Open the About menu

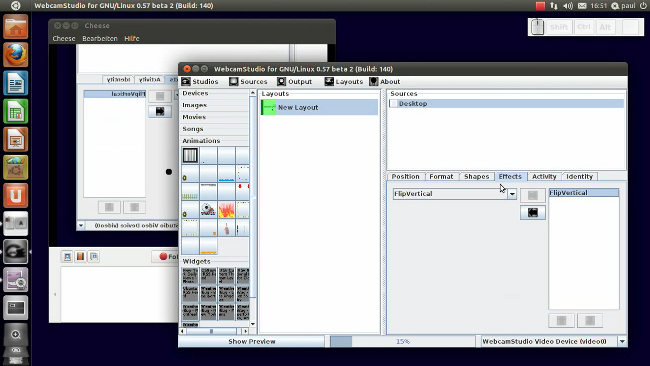(385, 82)
